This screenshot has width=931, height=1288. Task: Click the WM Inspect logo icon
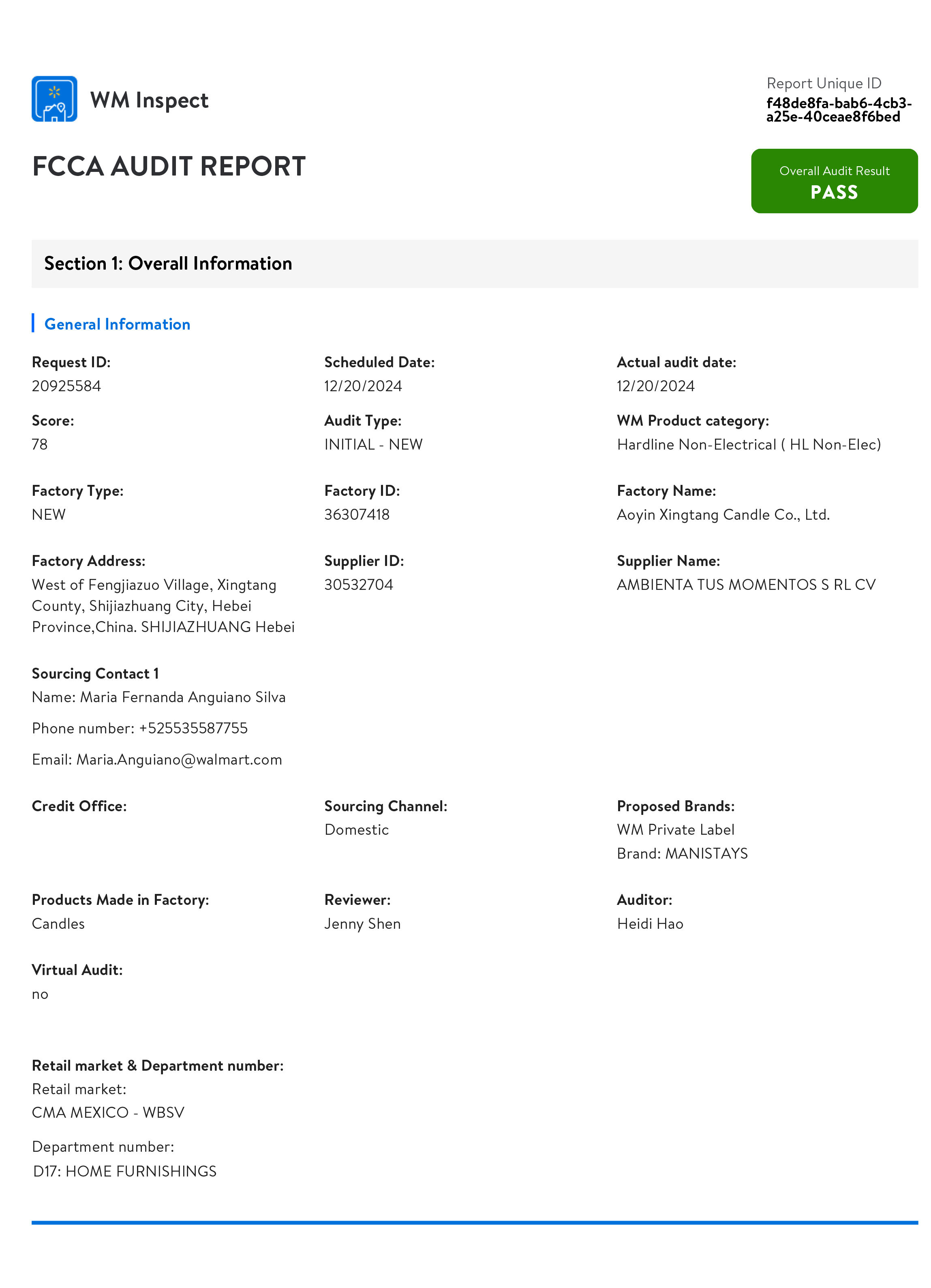coord(54,99)
